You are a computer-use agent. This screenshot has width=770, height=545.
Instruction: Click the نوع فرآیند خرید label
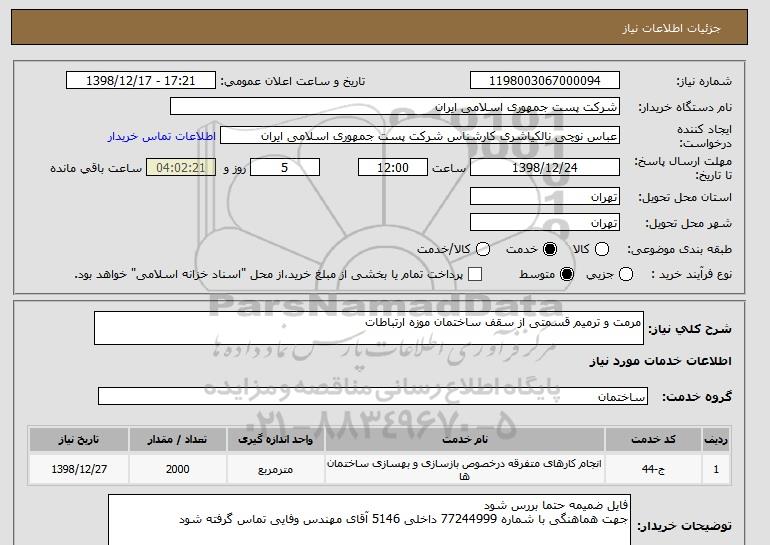691,274
